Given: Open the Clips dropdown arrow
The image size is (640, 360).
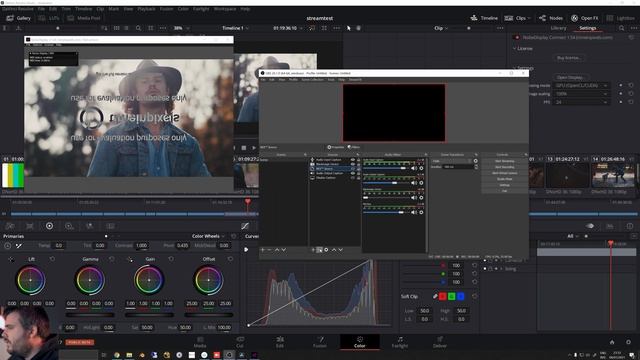Looking at the screenshot, I should [529, 18].
